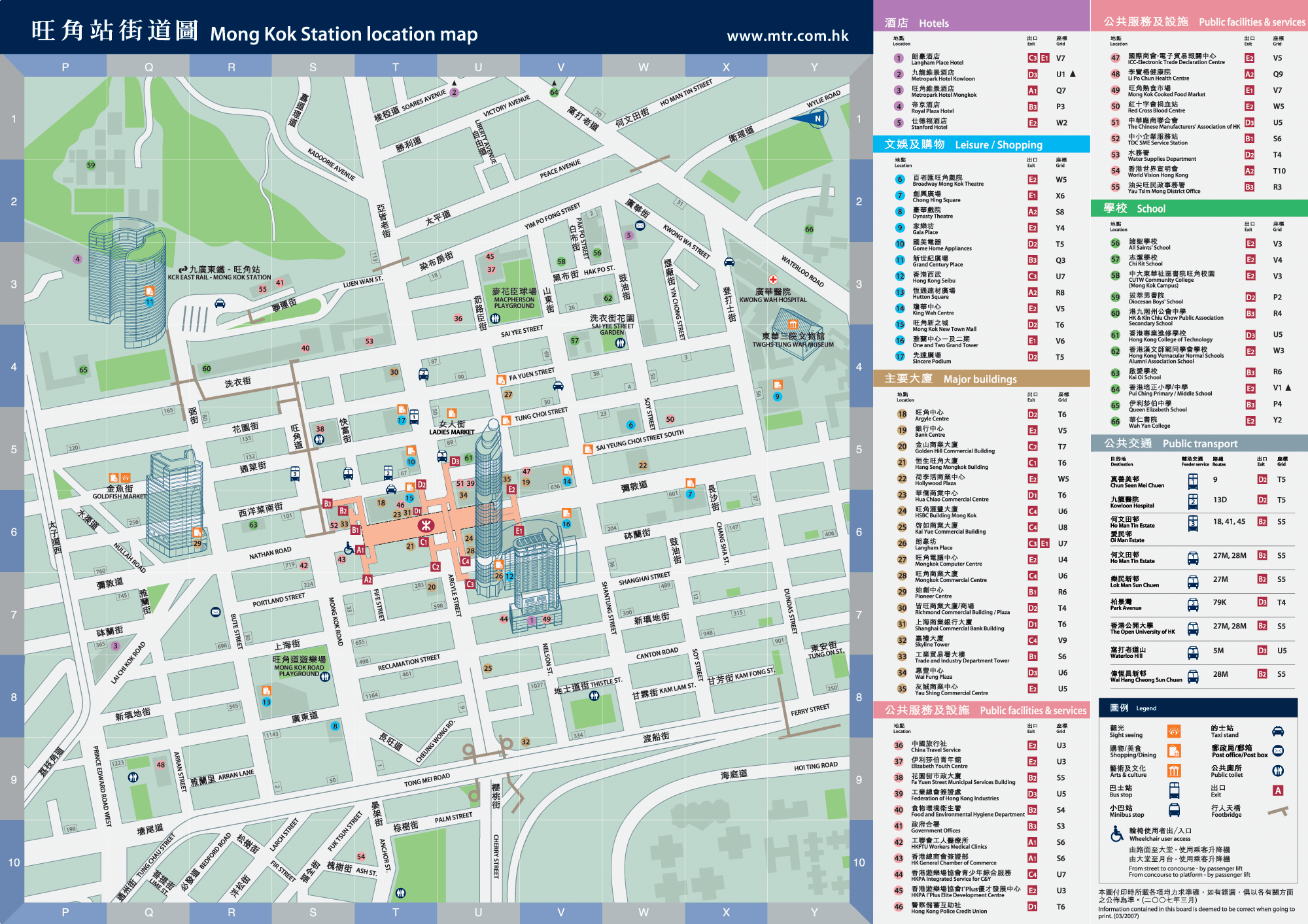Screen dimensions: 1308x924
Task: Select exit C3 marker on the map
Action: 470,584
